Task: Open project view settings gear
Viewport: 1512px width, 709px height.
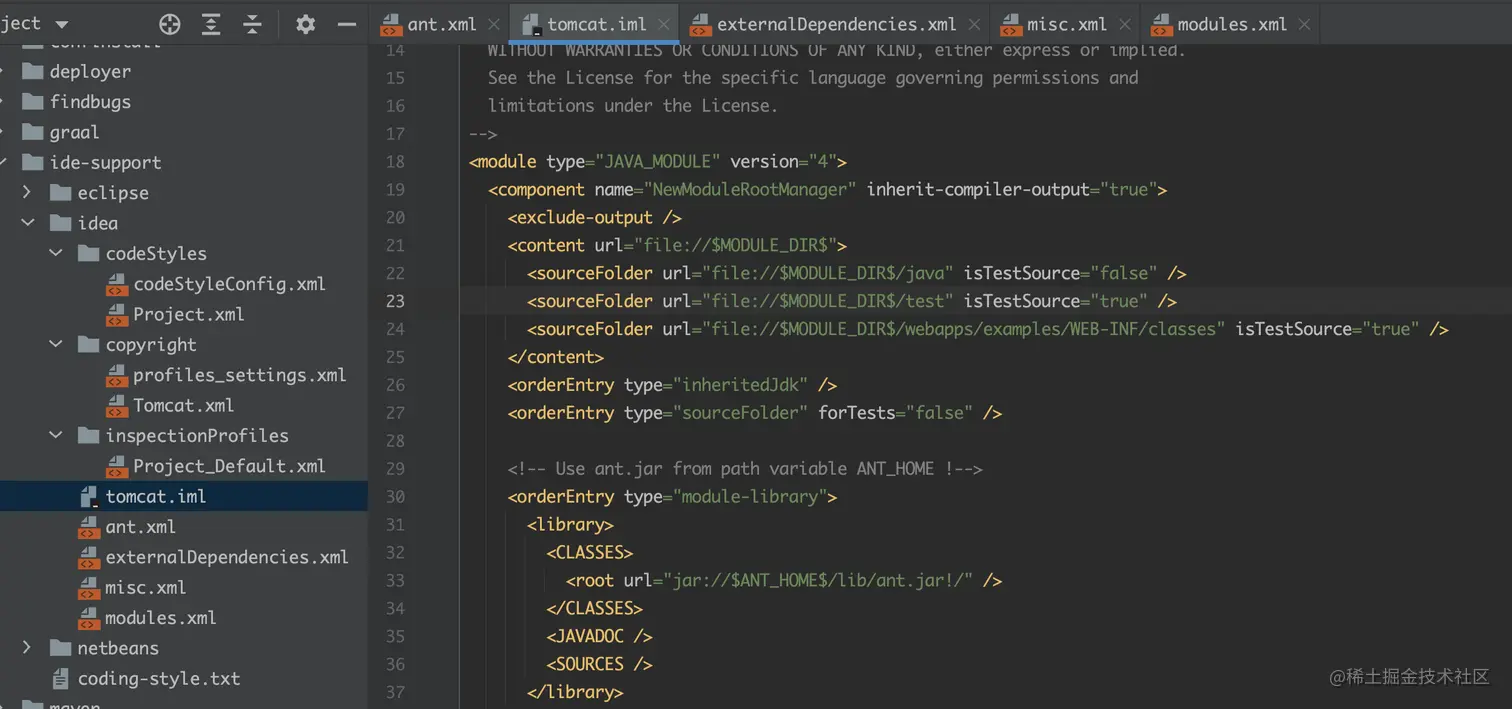Action: pos(305,24)
